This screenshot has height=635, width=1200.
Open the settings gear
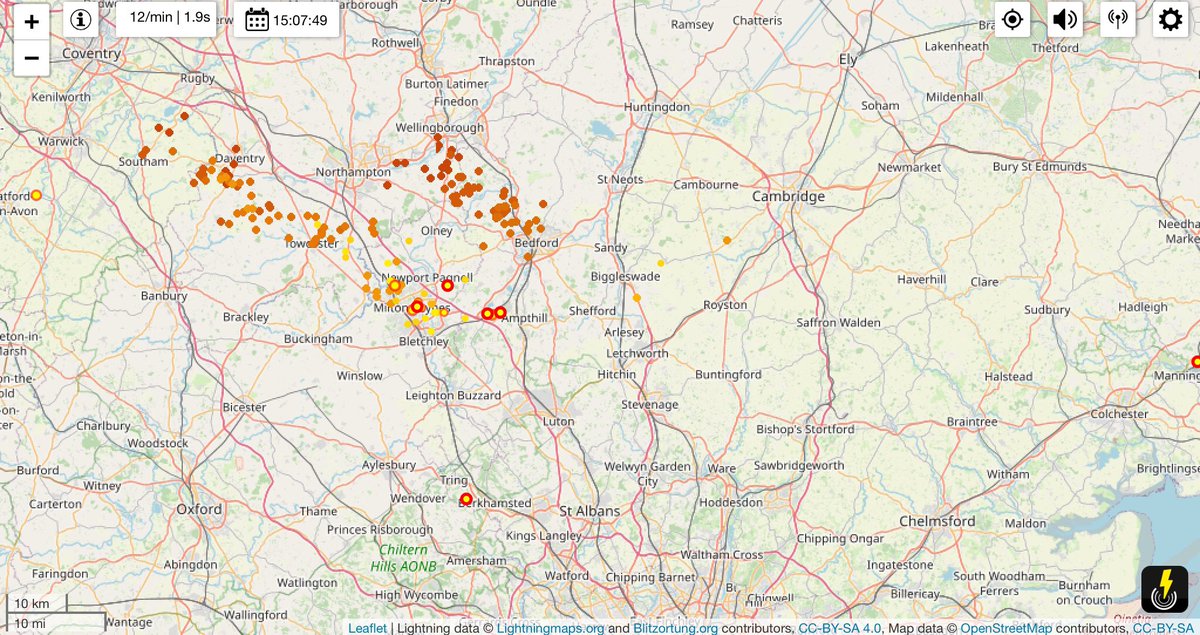(1170, 19)
